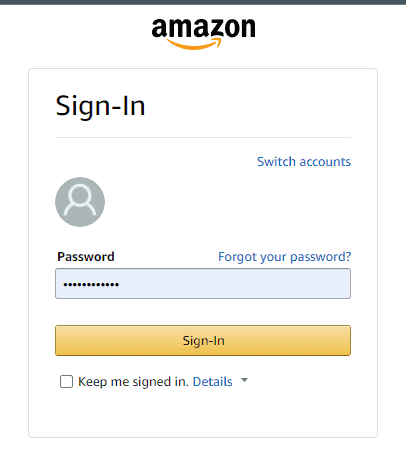Click the masked password dots in the field

[x=91, y=284]
